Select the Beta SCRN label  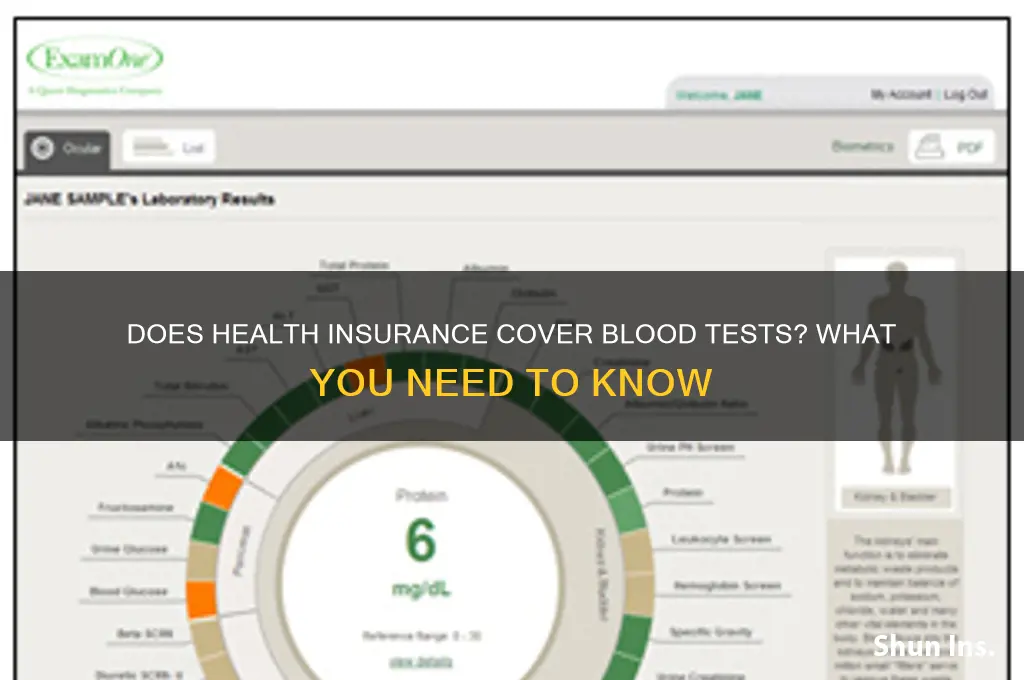[144, 633]
